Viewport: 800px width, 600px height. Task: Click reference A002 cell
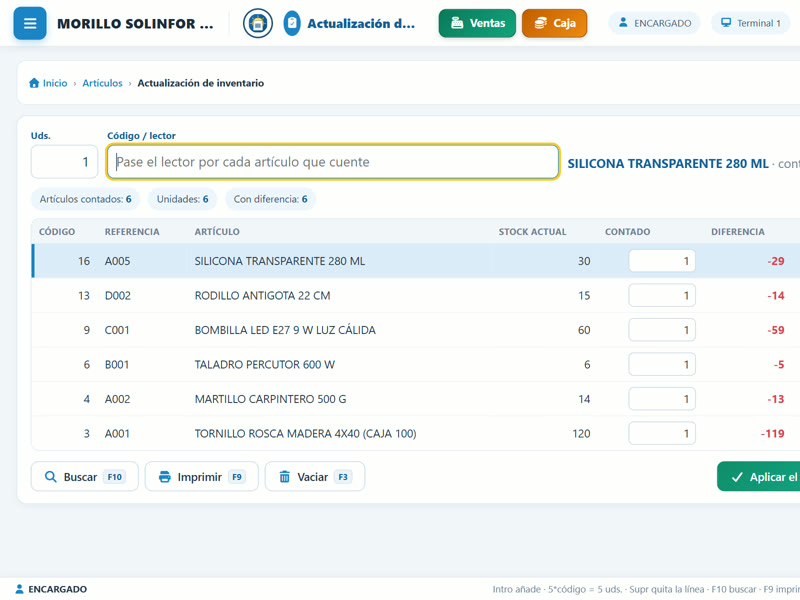(117, 399)
